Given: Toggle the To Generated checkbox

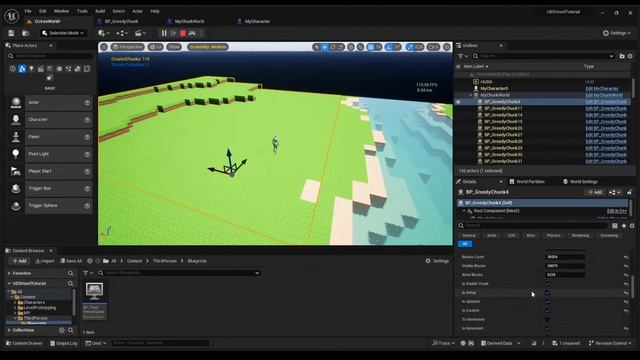Looking at the screenshot, I should pos(548,320).
